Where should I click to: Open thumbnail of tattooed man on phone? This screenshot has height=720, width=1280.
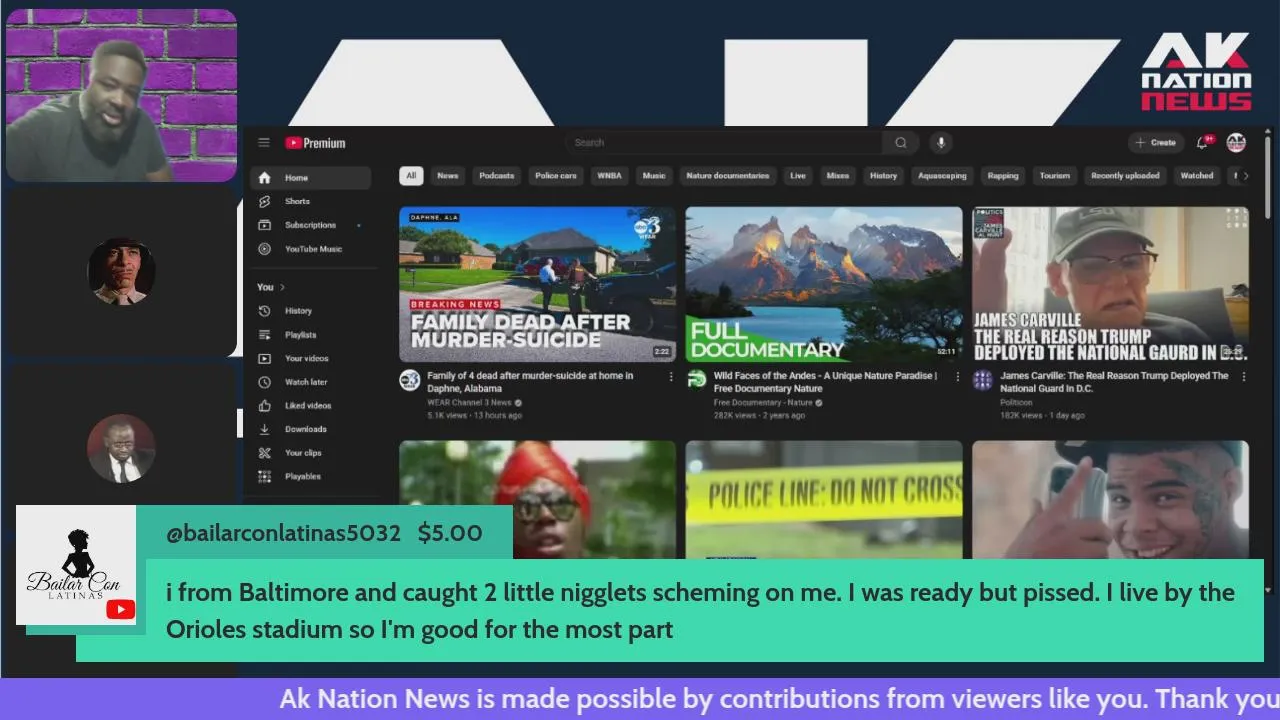pyautogui.click(x=1110, y=500)
